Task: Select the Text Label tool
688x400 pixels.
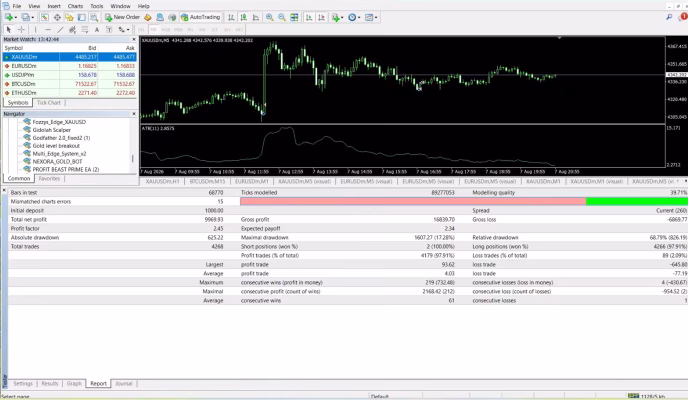Action: tap(109, 29)
